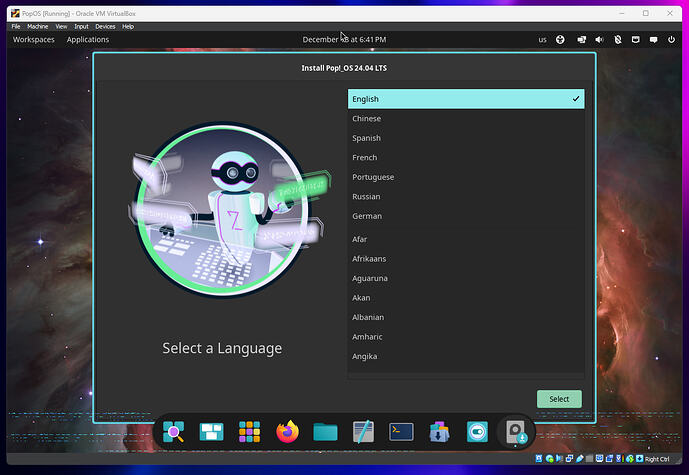Launch Firefox from the dock
The image size is (689, 475).
coord(287,432)
